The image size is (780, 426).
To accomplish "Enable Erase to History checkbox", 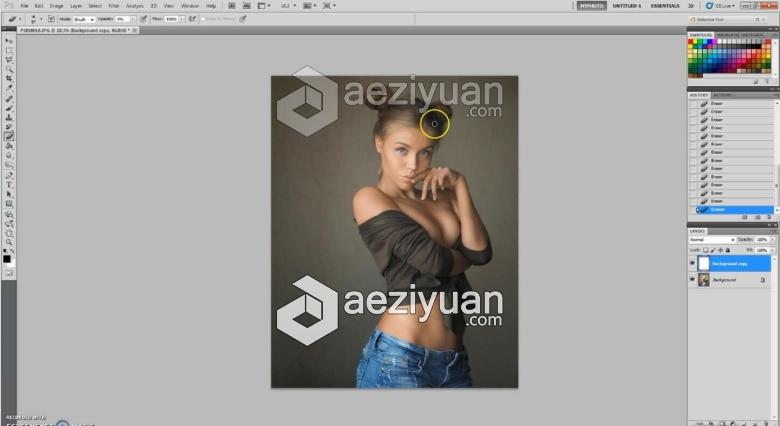I will tap(203, 19).
